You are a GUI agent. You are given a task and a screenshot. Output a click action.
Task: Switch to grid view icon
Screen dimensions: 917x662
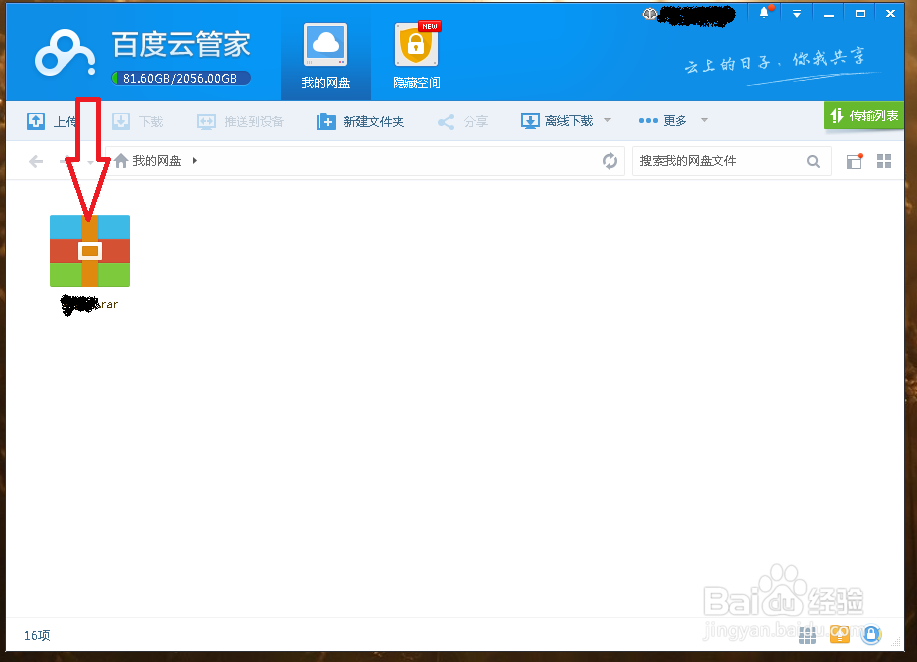884,161
